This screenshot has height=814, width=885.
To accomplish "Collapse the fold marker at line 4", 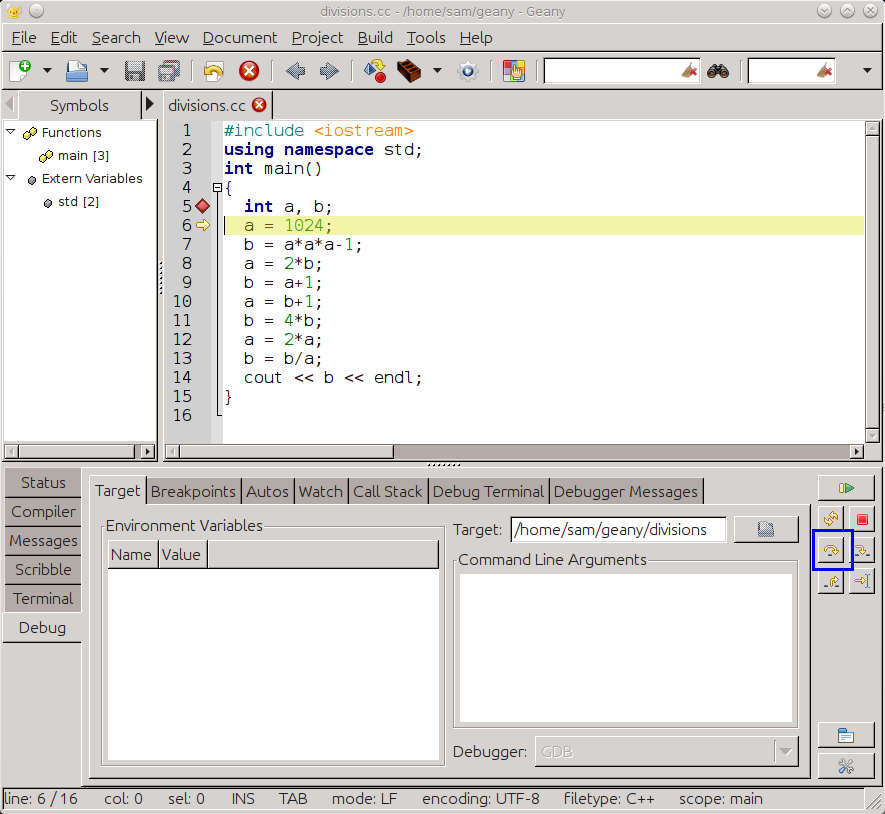I will 217,187.
